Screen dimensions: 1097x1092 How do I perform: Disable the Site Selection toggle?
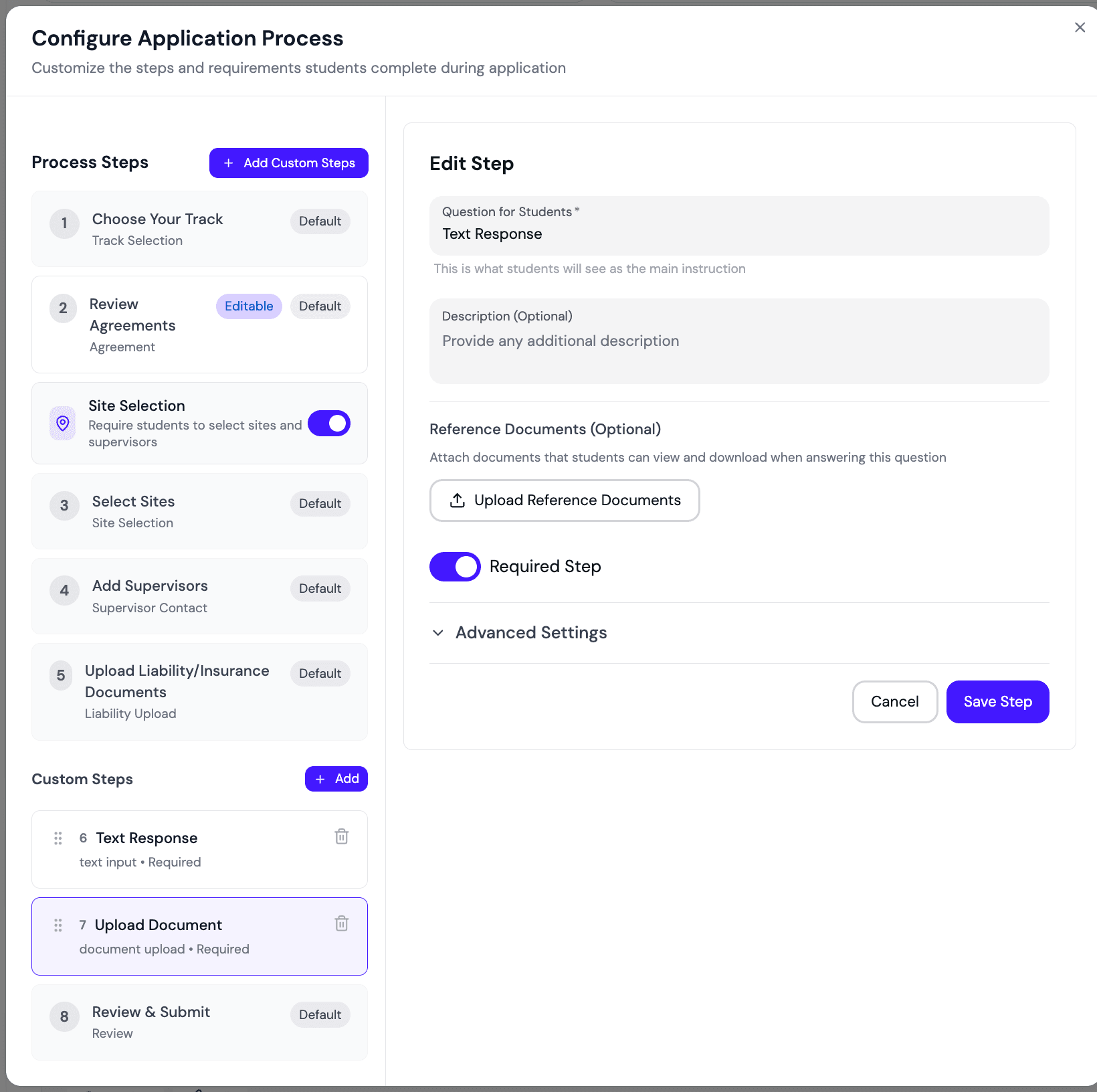click(x=329, y=423)
